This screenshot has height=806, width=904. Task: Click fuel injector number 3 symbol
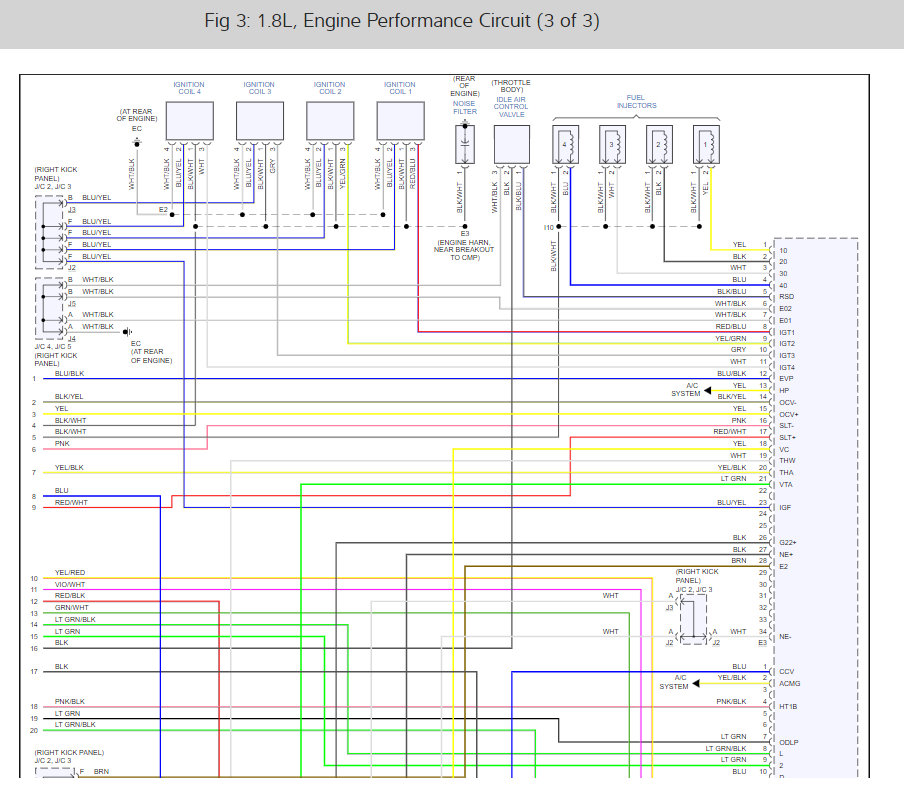click(612, 145)
